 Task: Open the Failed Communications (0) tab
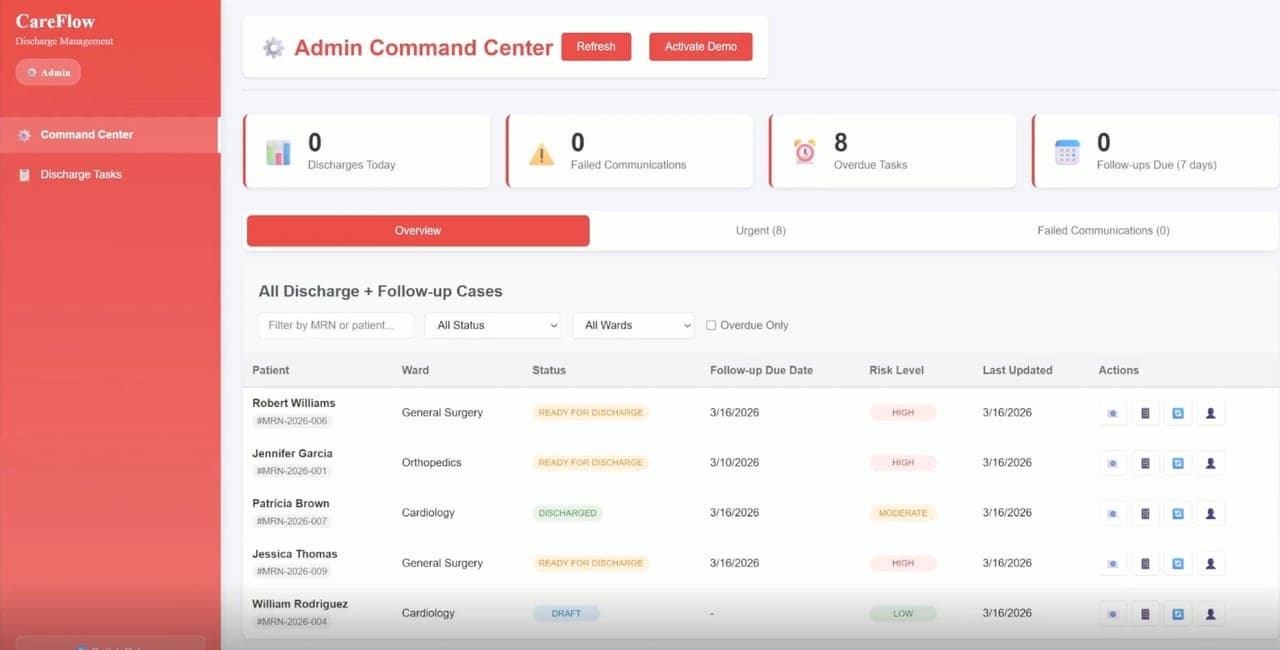(1103, 230)
